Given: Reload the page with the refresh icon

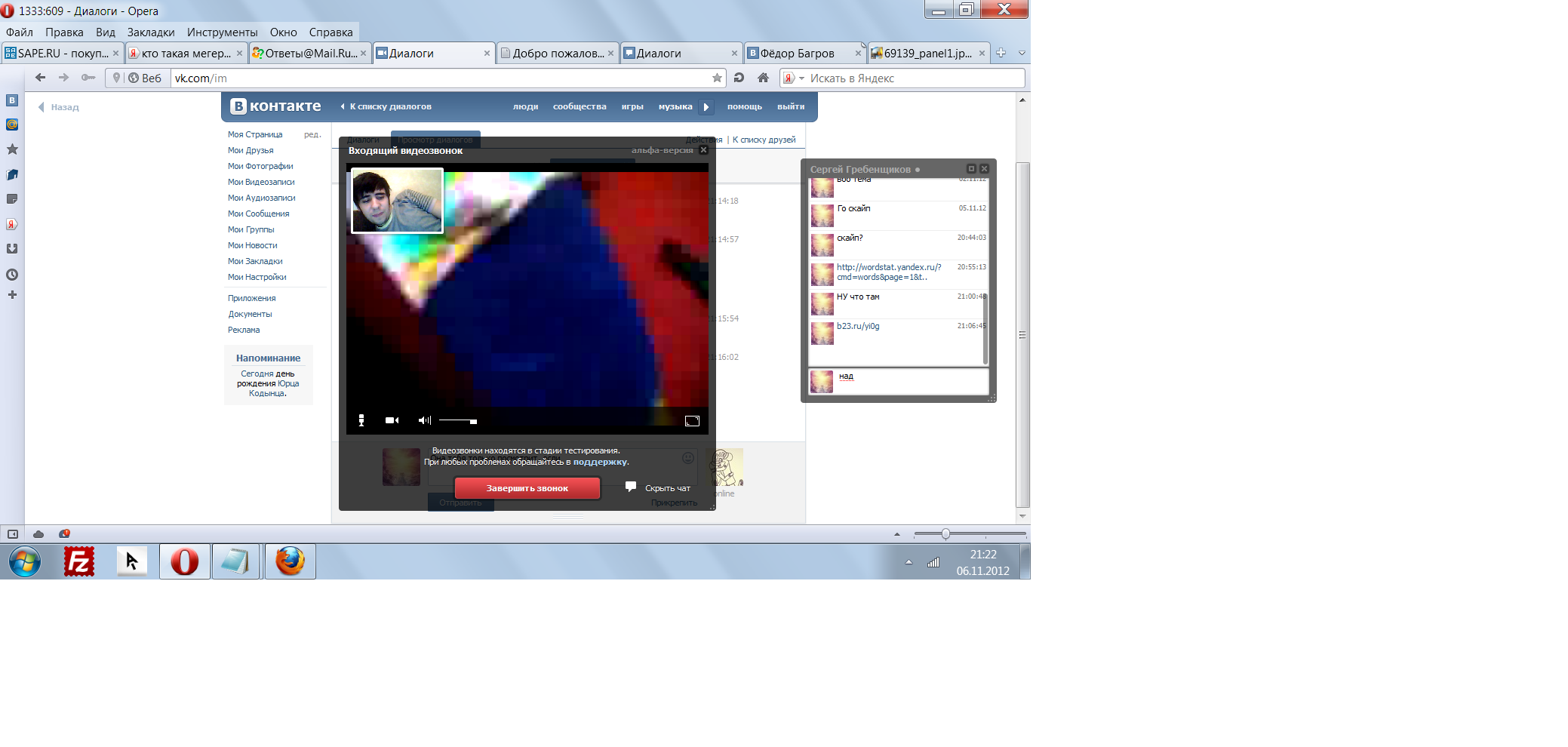Looking at the screenshot, I should pos(739,78).
